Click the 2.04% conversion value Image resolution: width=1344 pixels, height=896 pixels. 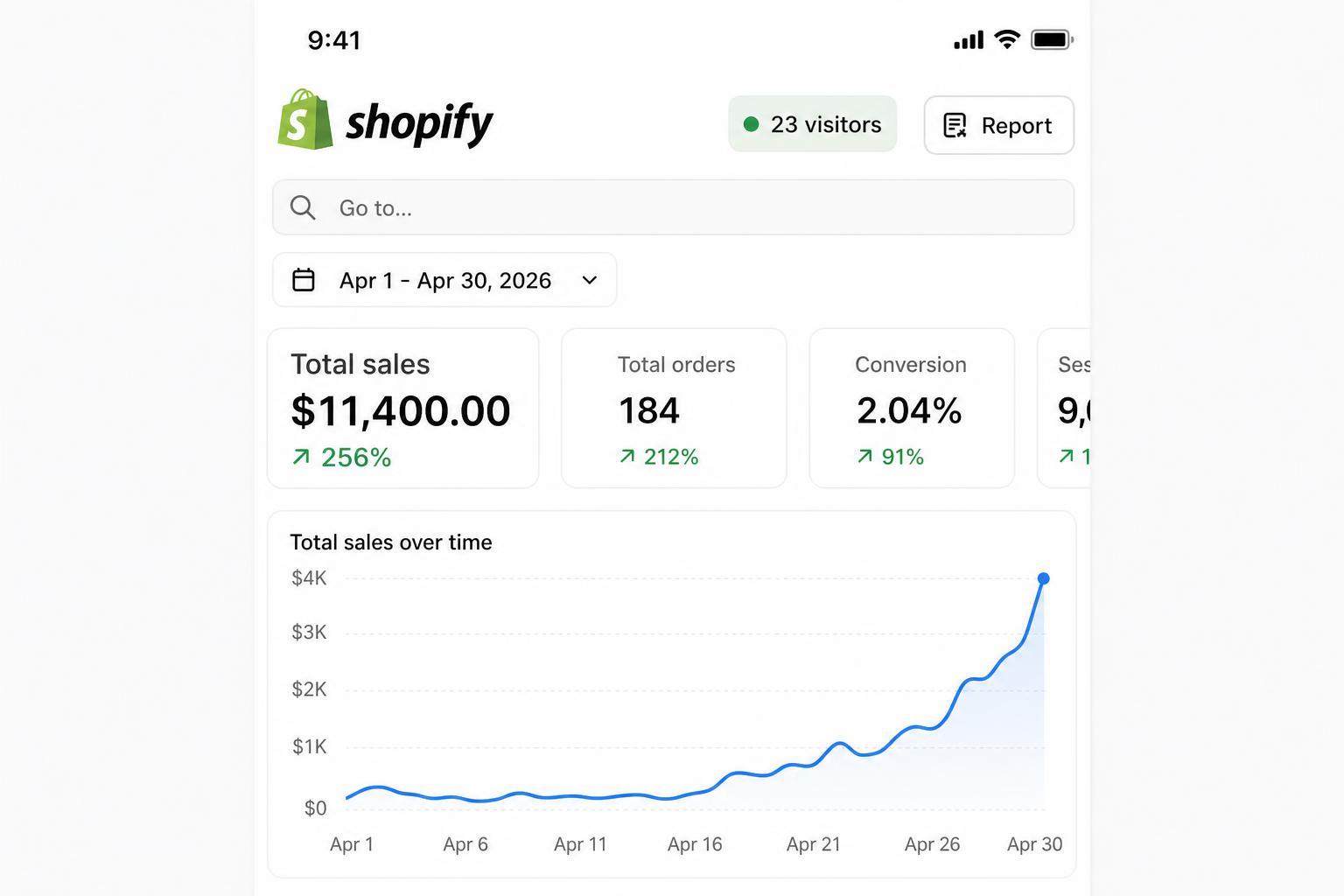(909, 411)
